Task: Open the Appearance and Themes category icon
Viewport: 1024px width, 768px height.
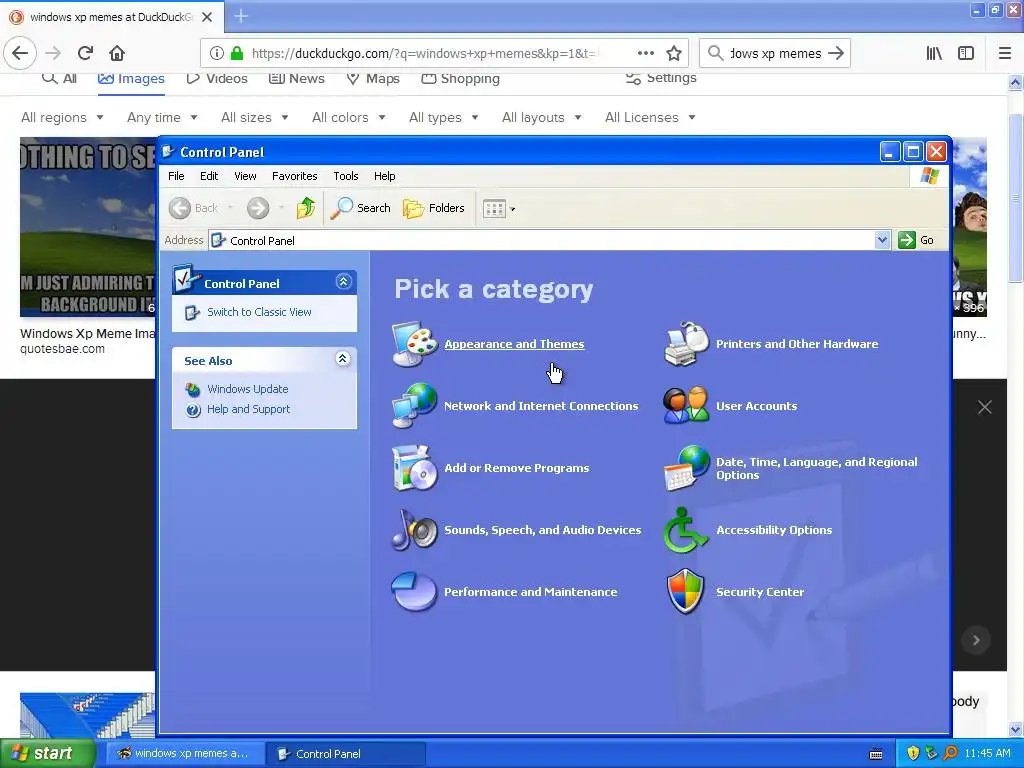Action: coord(414,344)
